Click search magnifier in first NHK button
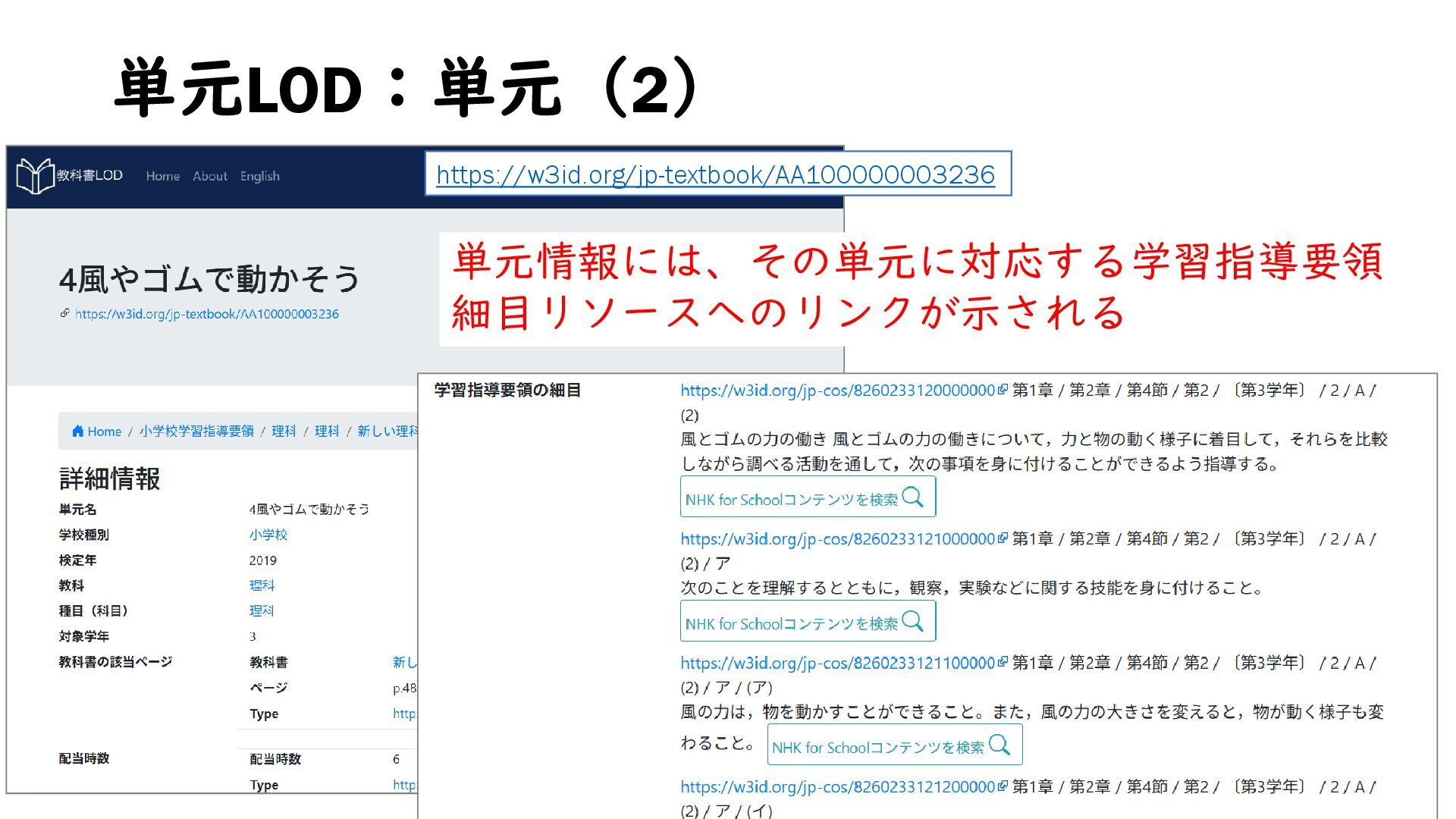Image resolution: width=1456 pixels, height=819 pixels. click(913, 497)
